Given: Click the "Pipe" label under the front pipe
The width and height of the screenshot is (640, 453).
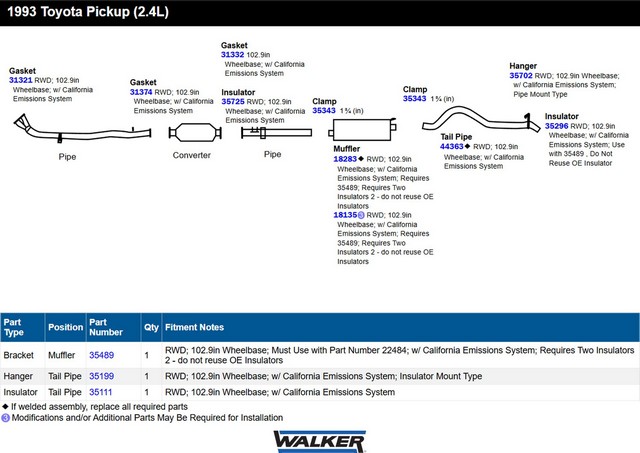Looking at the screenshot, I should 67,157.
